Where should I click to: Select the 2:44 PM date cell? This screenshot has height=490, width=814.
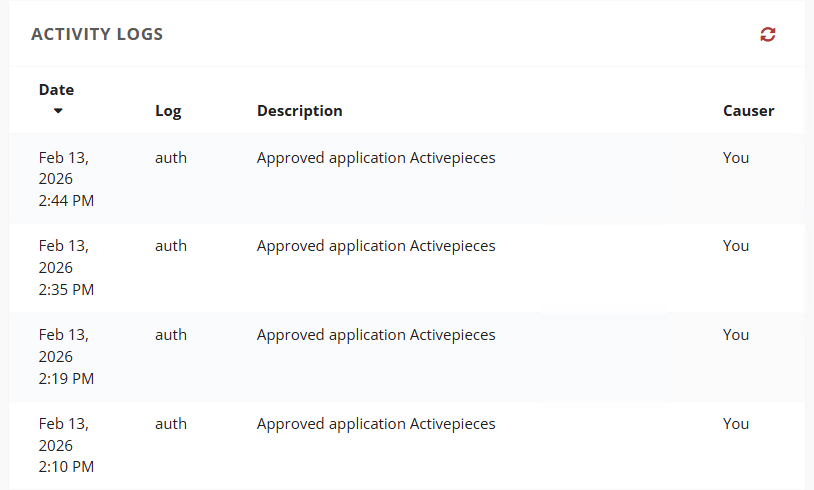pyautogui.click(x=67, y=179)
